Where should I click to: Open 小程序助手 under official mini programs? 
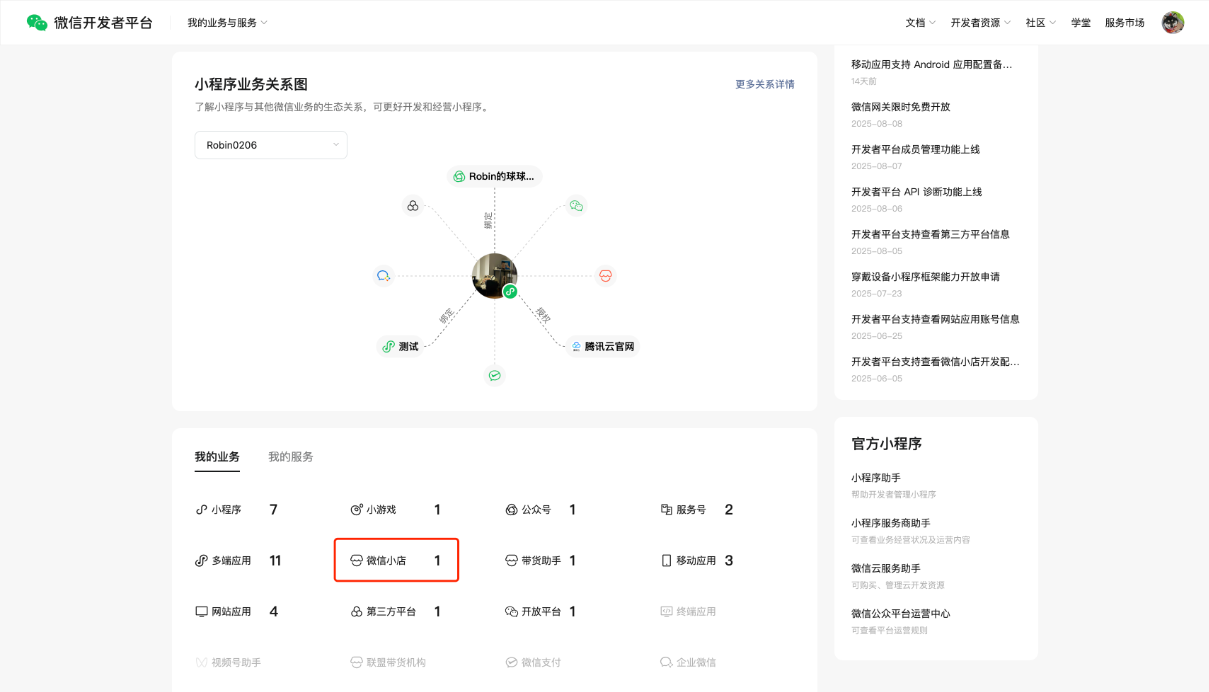pos(875,478)
